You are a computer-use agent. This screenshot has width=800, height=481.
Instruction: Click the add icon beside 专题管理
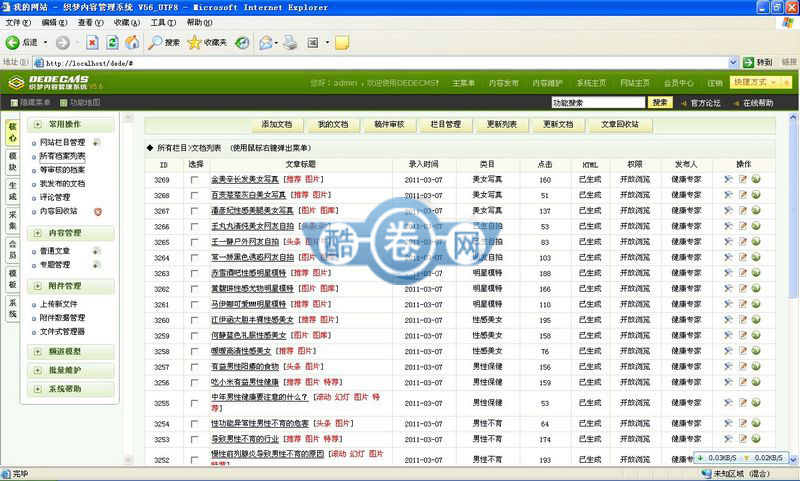pos(96,265)
